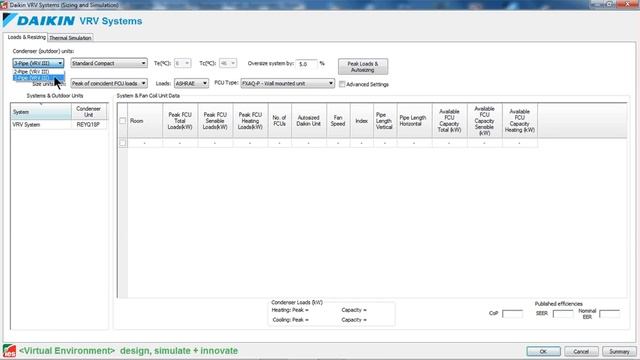Open the Tc(°C) dropdown

228,63
